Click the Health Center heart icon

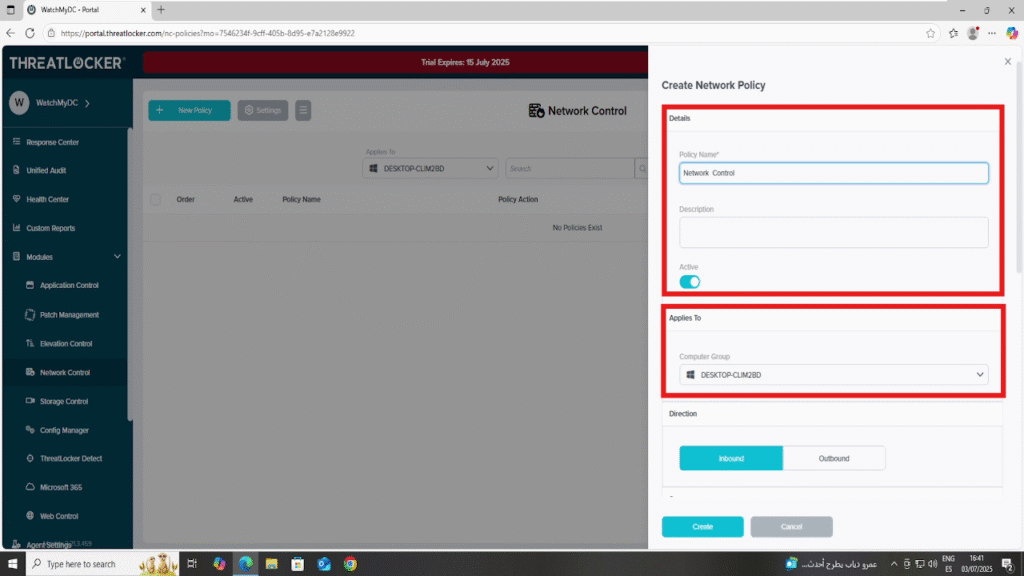coord(16,199)
